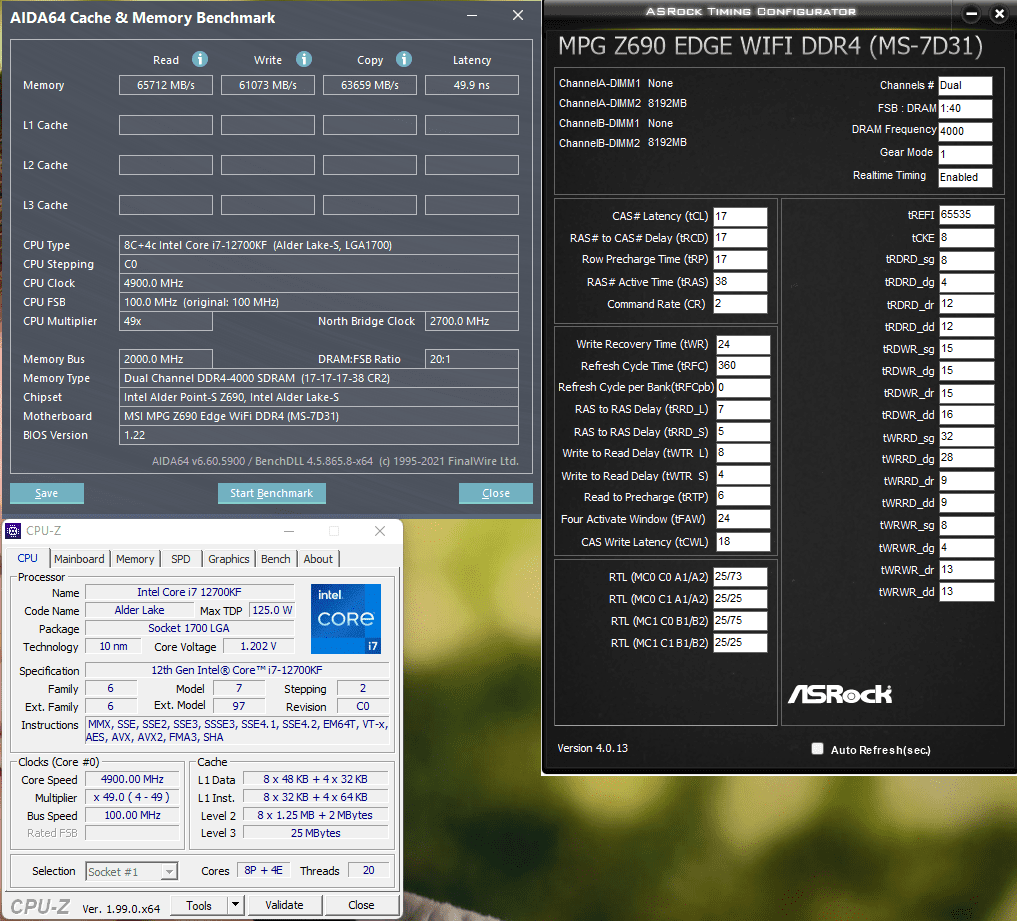The image size is (1017, 921).
Task: Click the Channels # field showing Dual
Action: [x=965, y=86]
